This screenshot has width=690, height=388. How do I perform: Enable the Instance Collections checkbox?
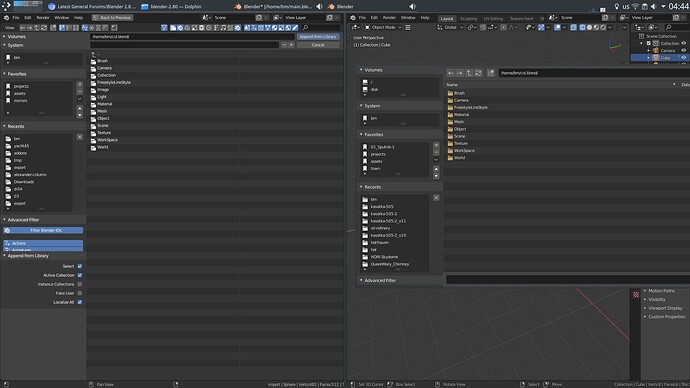tap(80, 284)
